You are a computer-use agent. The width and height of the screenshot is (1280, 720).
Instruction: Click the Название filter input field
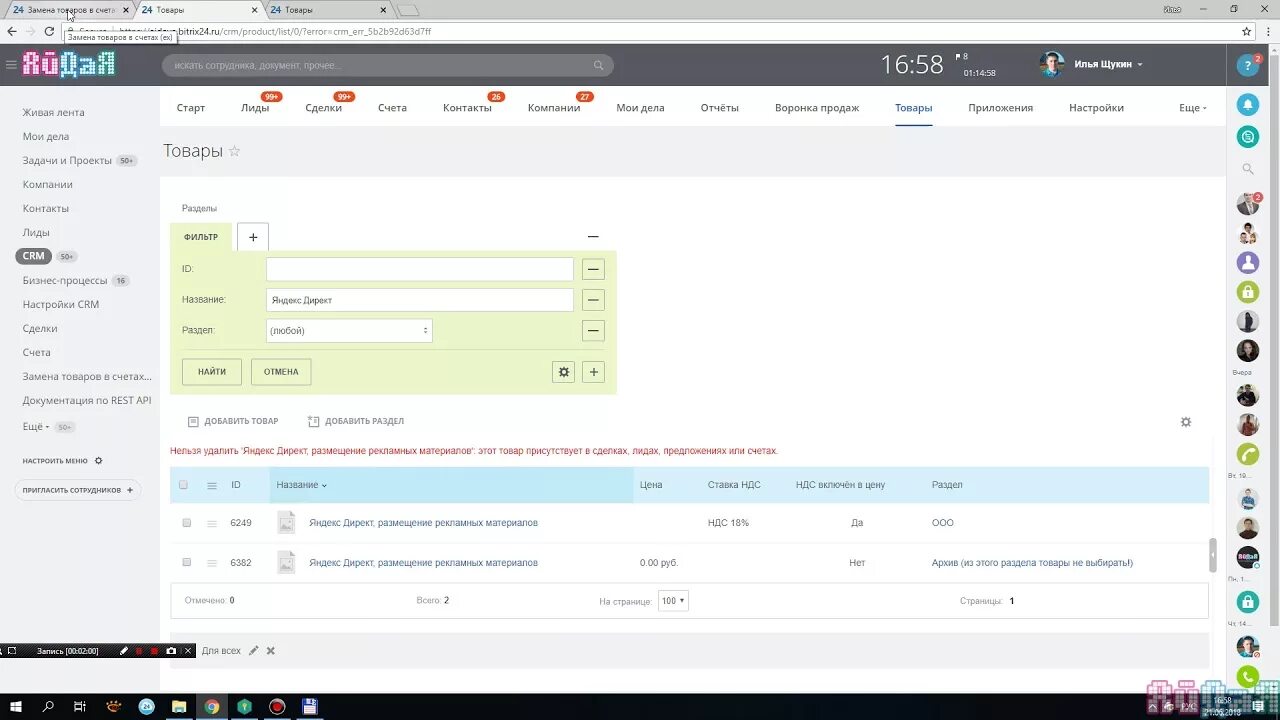point(420,300)
